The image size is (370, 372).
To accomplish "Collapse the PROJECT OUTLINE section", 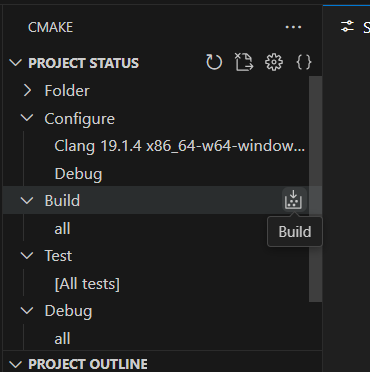I will 16,364.
